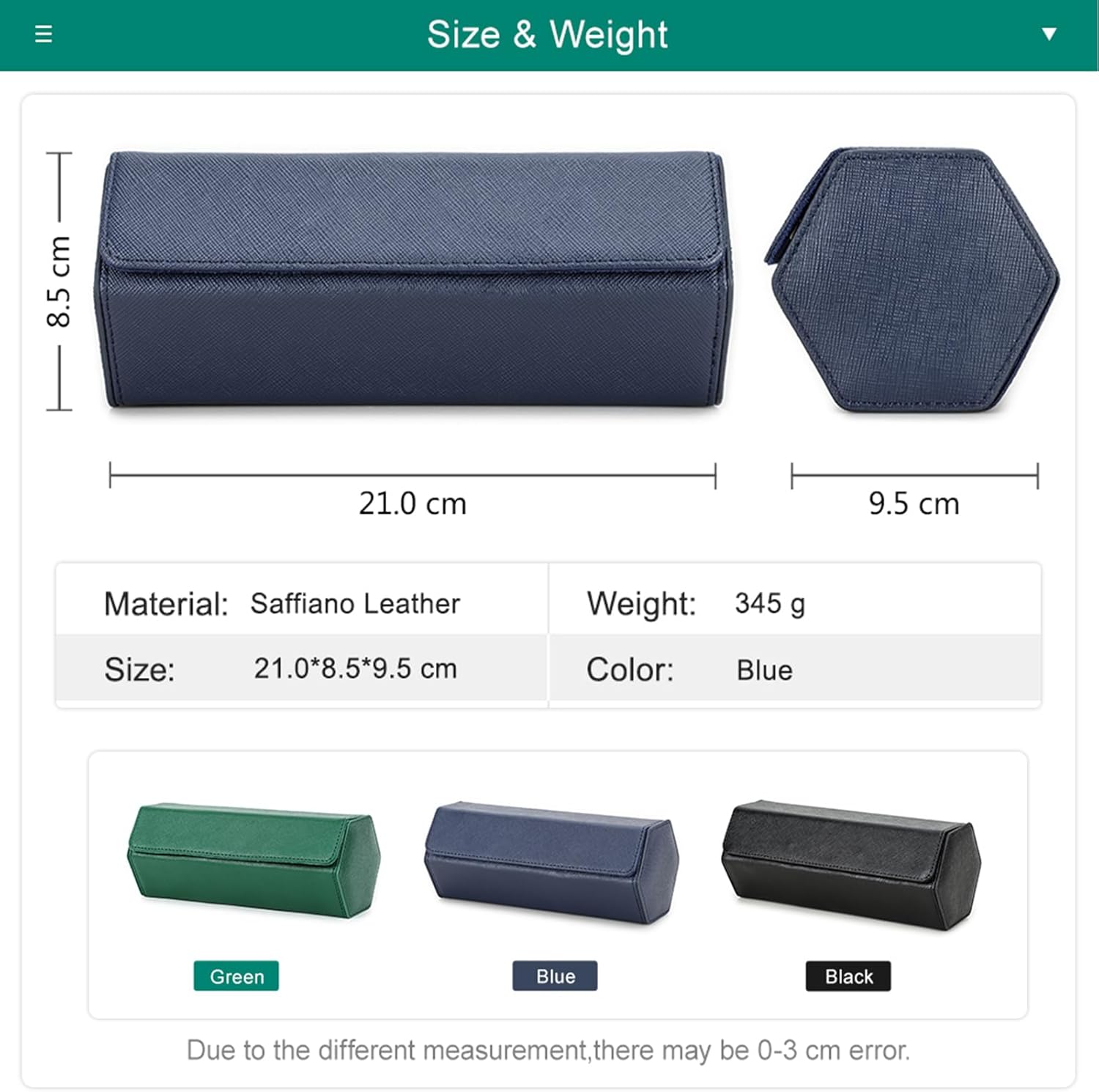1099x1092 pixels.
Task: Click the hexagonal end-view case image
Action: pyautogui.click(x=912, y=280)
